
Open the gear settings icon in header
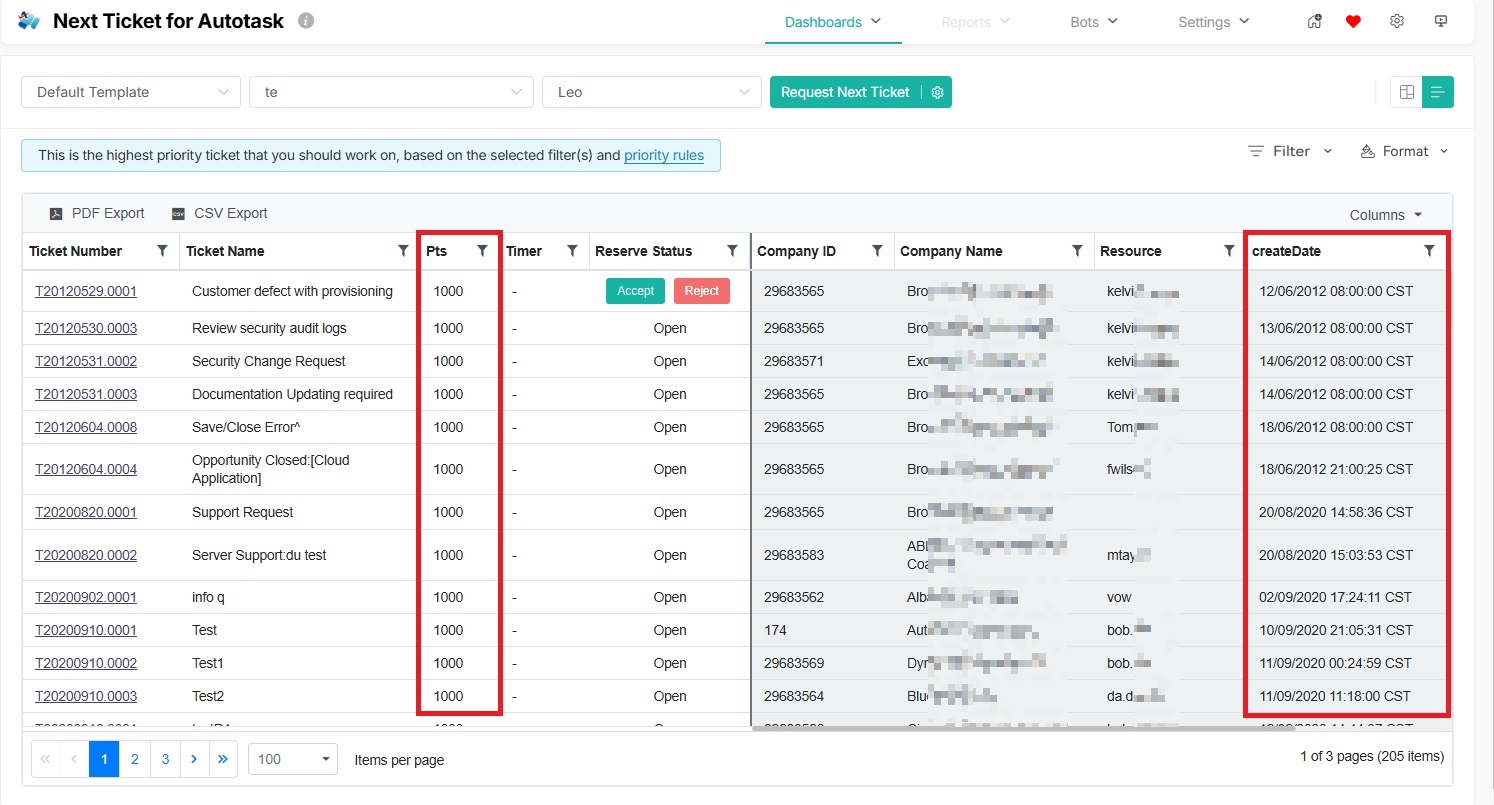click(x=1397, y=22)
